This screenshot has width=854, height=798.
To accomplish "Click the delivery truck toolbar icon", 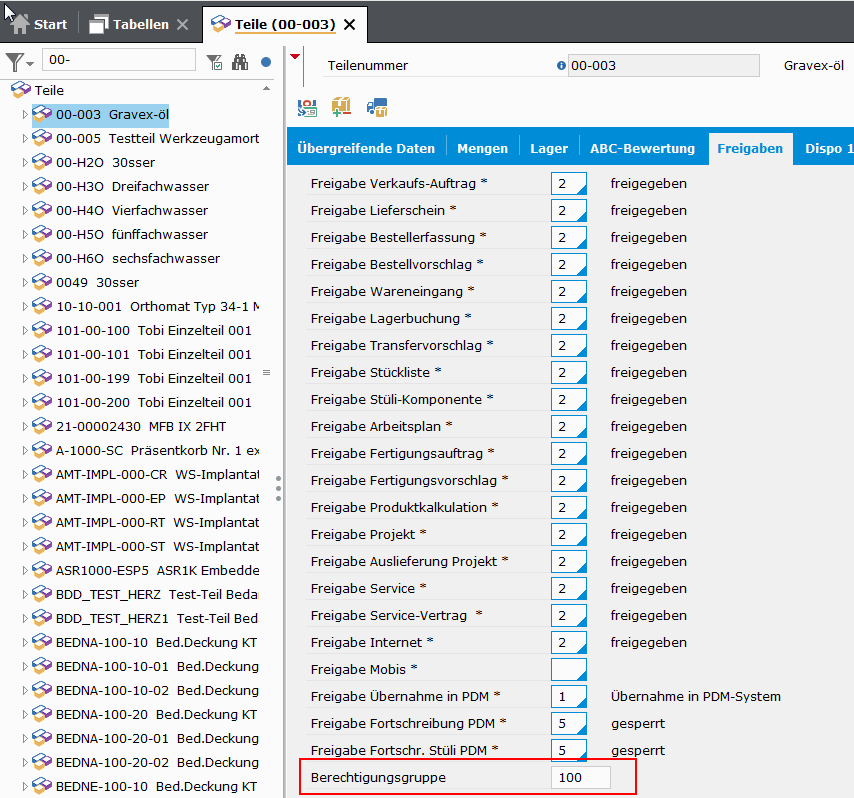I will pyautogui.click(x=377, y=107).
